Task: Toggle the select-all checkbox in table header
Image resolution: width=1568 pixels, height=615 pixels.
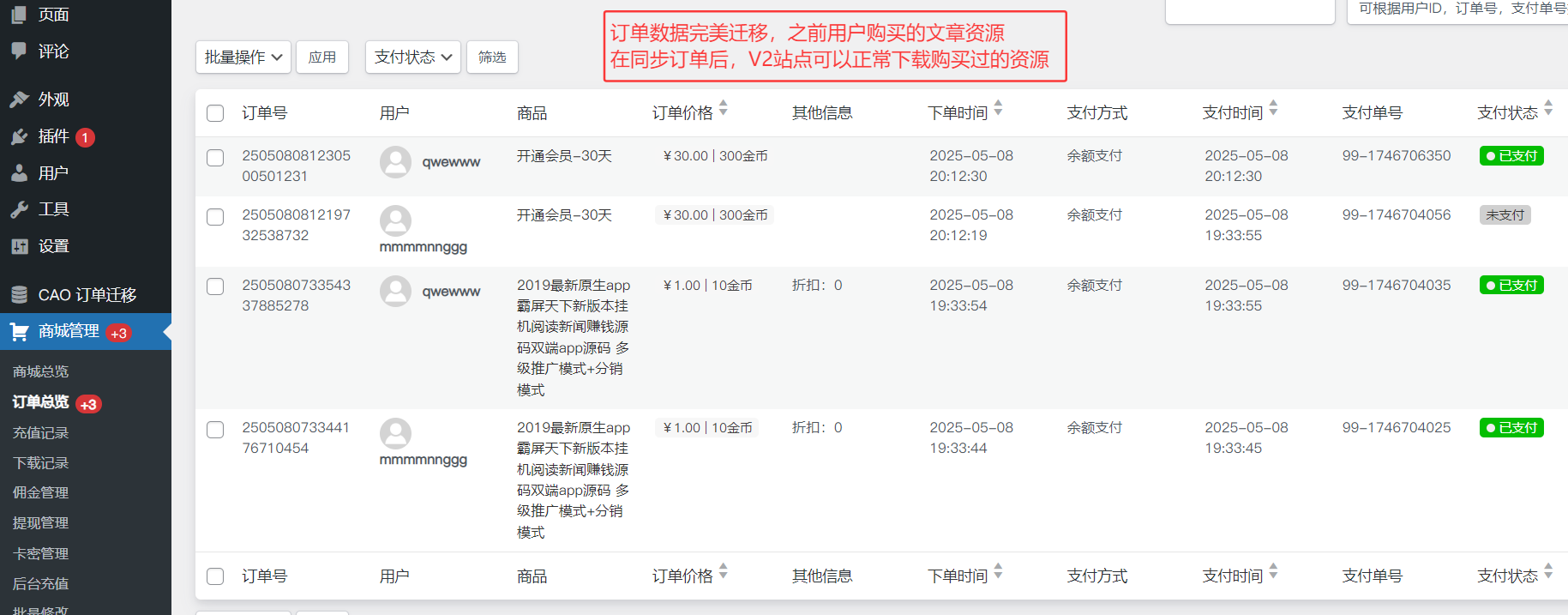Action: click(x=215, y=113)
